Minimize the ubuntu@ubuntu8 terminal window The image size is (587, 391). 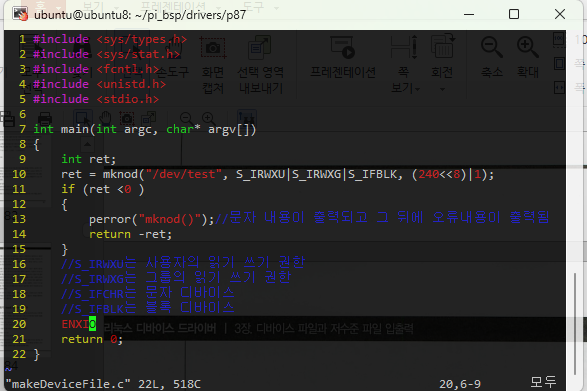tap(469, 14)
